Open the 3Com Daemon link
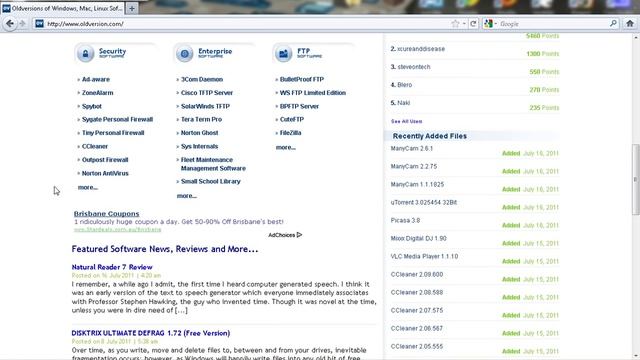The image size is (640, 360). (x=202, y=79)
